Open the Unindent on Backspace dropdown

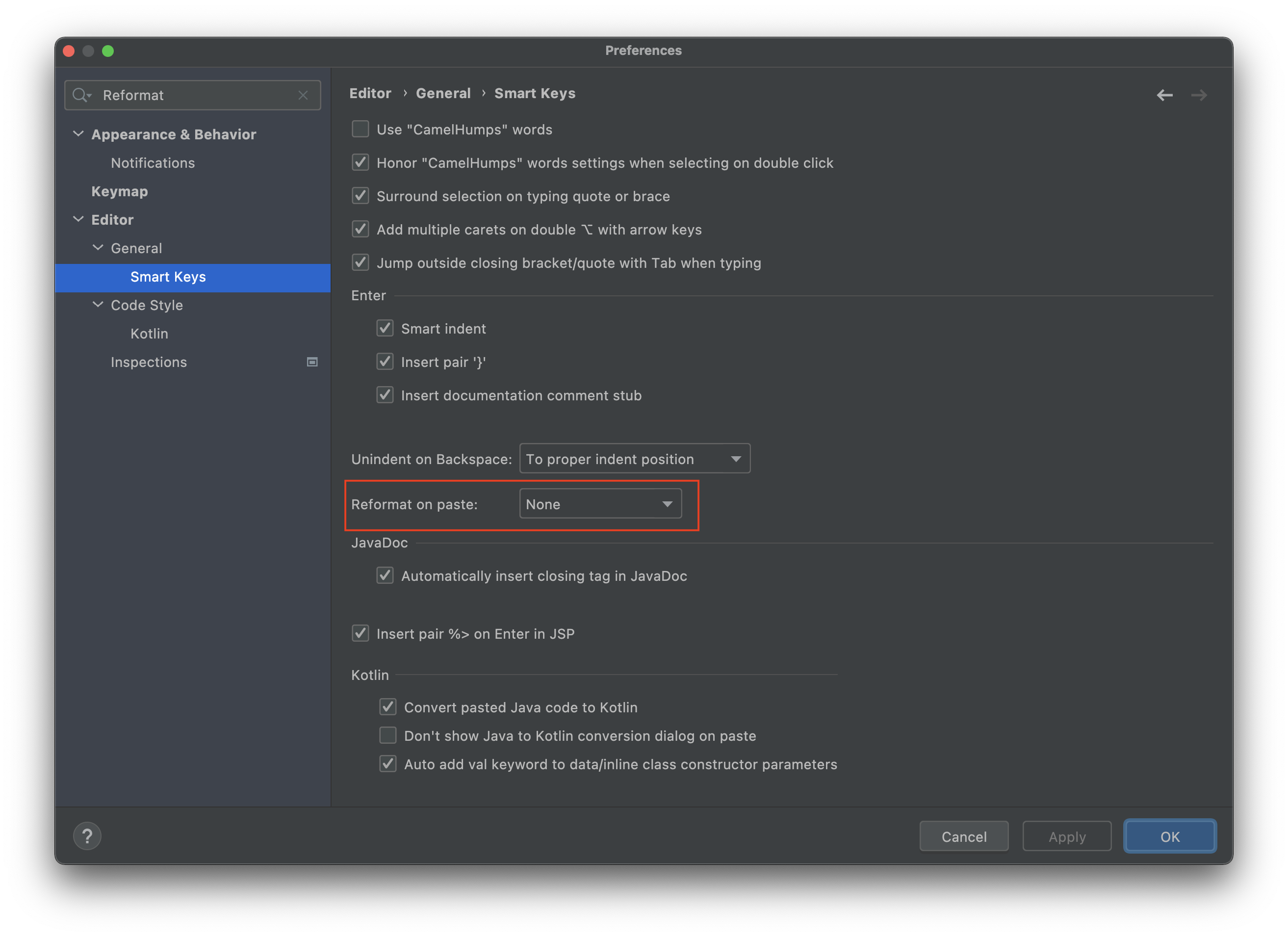tap(634, 458)
